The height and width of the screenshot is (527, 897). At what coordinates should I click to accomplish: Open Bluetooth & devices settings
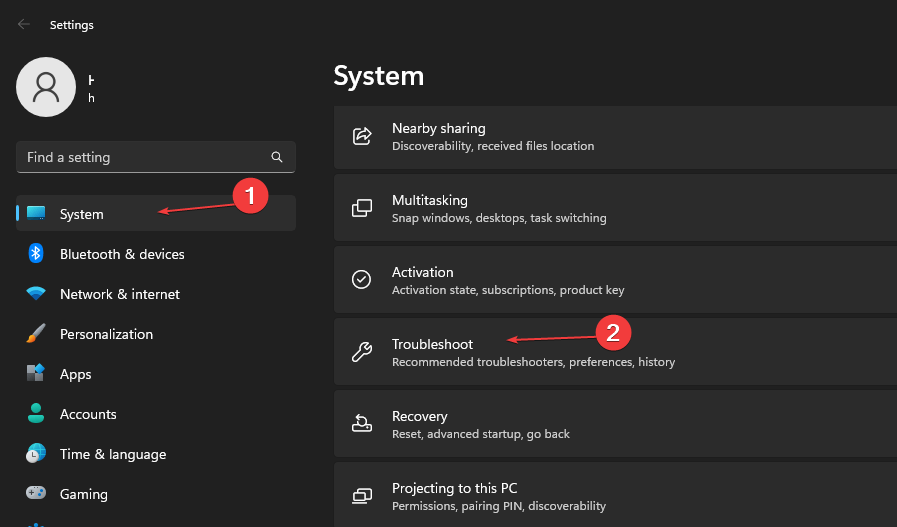pyautogui.click(x=122, y=254)
